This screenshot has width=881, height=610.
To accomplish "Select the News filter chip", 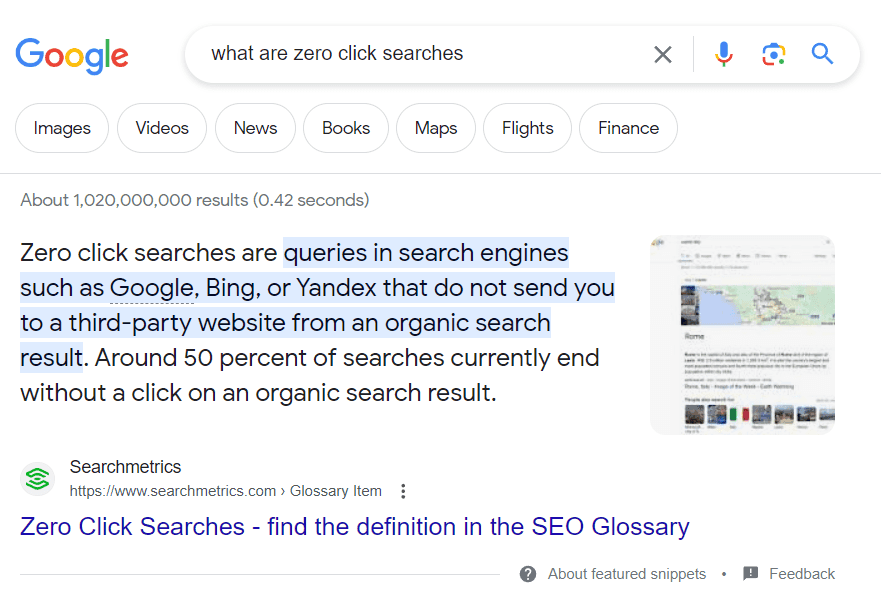I will pos(255,128).
